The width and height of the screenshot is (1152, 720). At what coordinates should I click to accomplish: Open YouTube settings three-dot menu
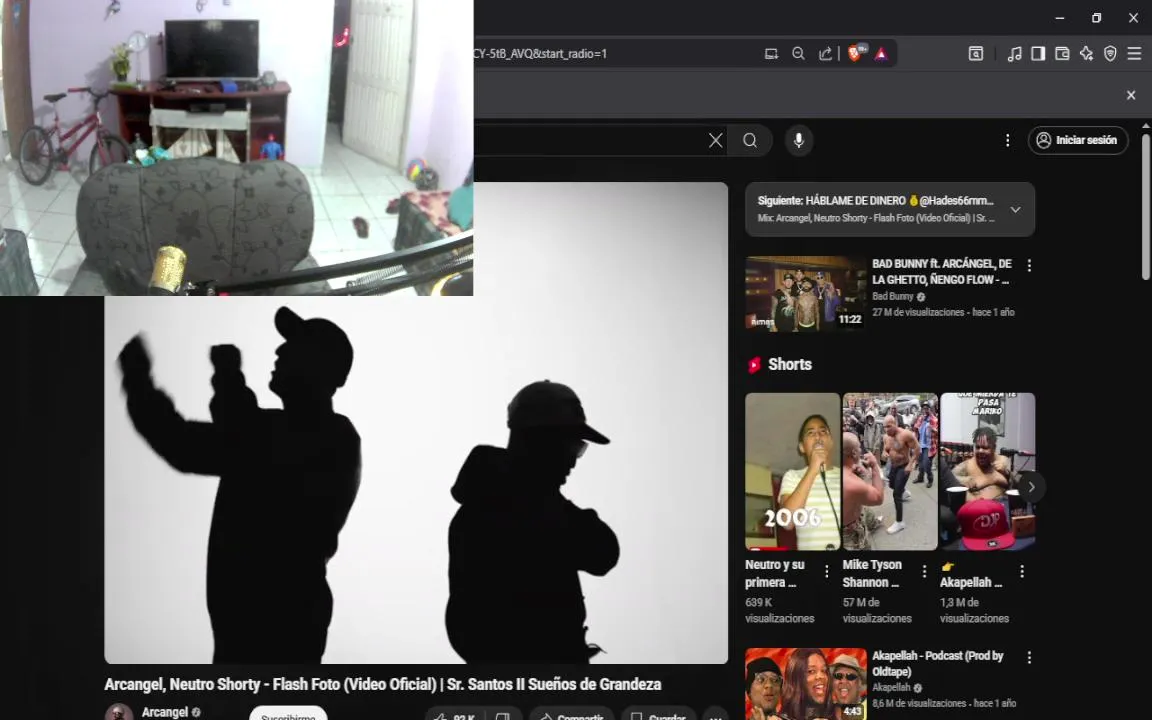1007,140
